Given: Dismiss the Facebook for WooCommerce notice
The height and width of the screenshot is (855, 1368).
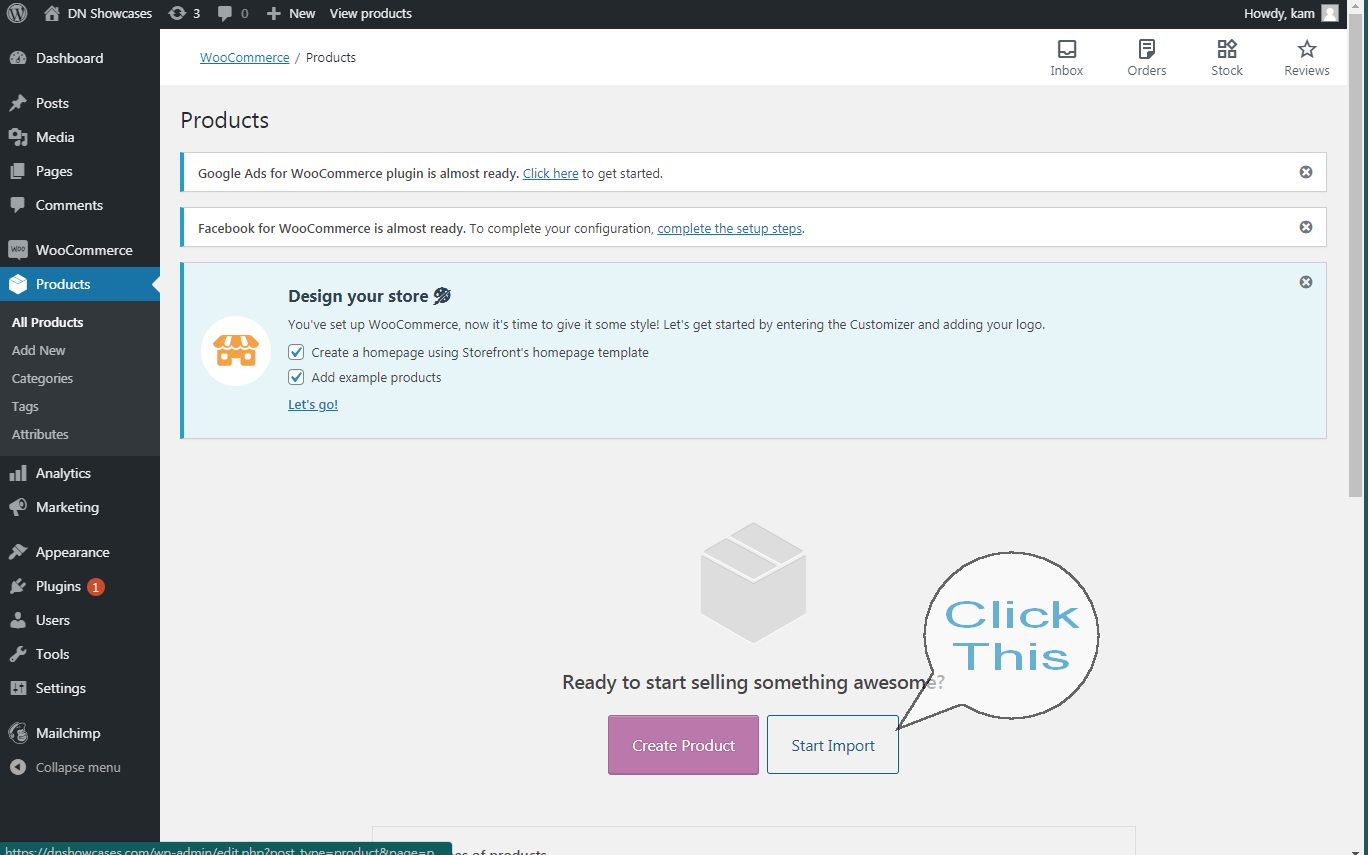Looking at the screenshot, I should point(1305,227).
